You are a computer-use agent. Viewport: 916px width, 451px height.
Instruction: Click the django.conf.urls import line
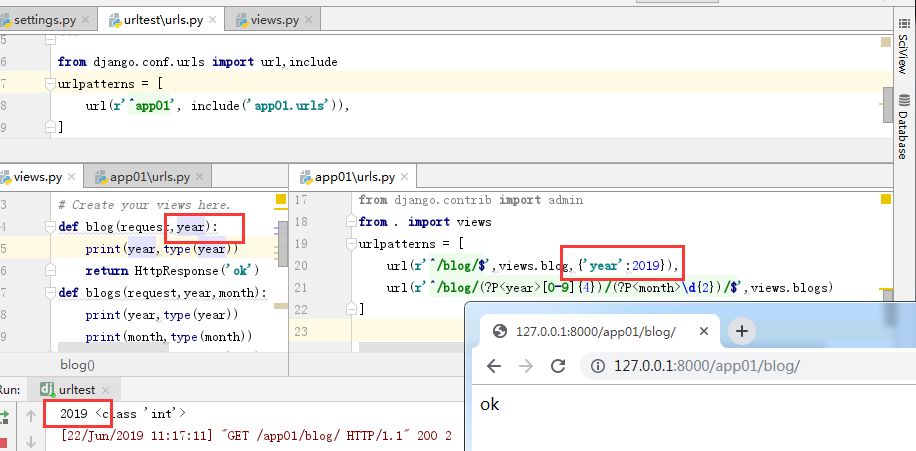(x=197, y=61)
